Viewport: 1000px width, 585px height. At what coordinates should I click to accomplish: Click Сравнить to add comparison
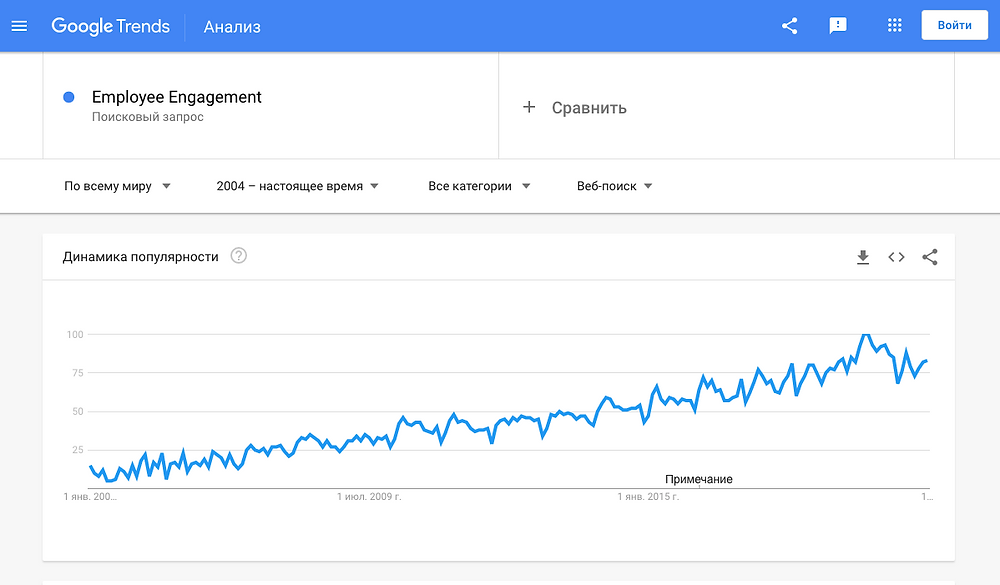(x=589, y=108)
